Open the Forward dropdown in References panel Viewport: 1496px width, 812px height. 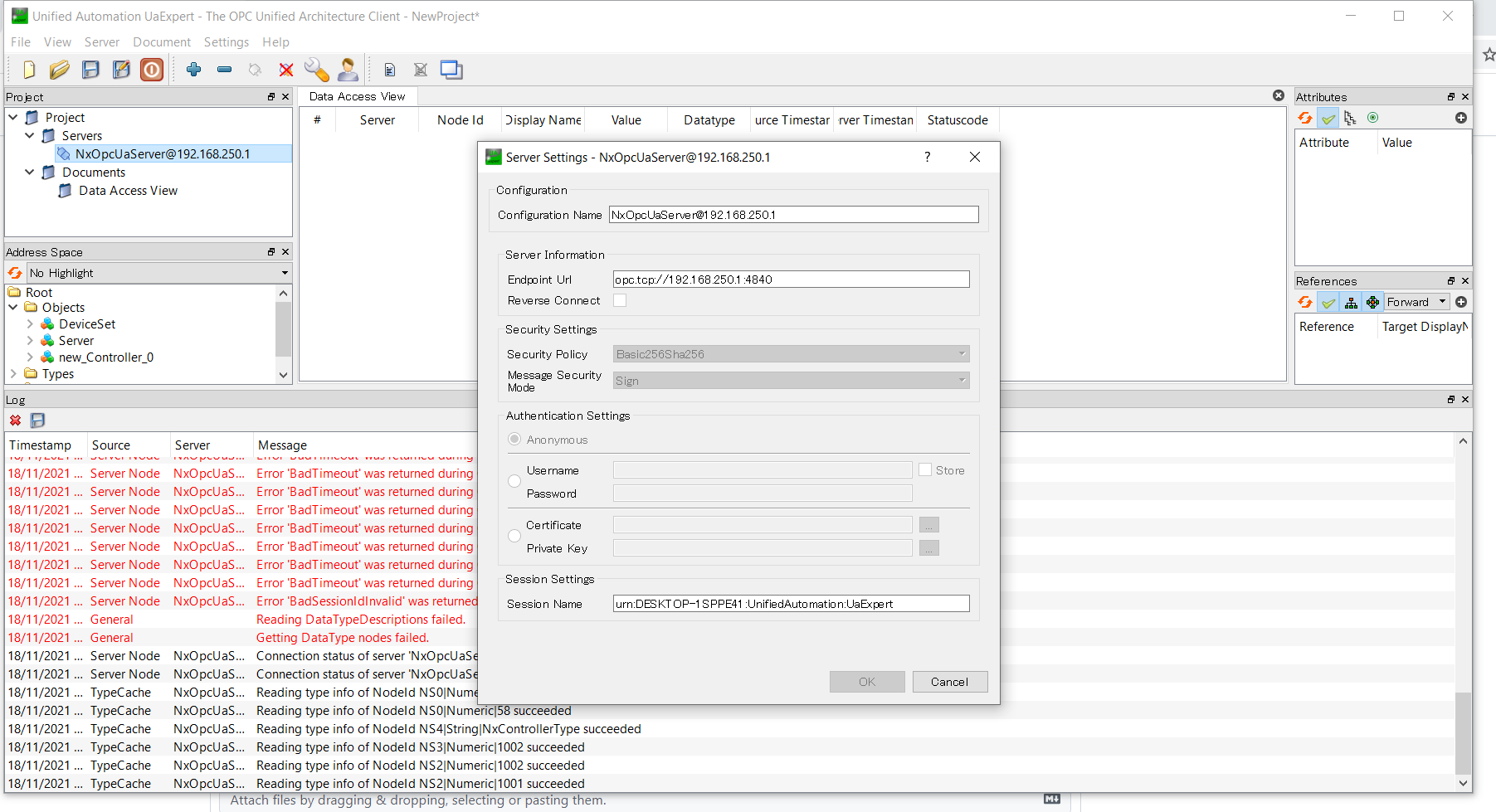[1415, 301]
